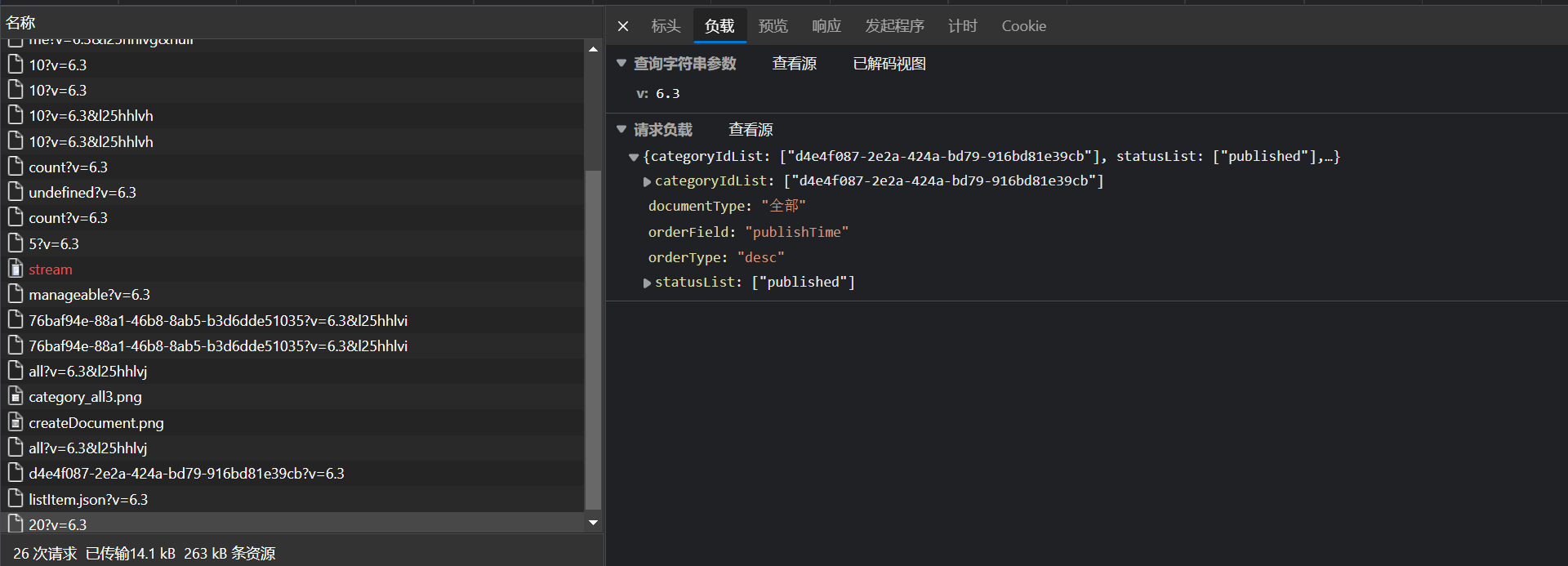Image resolution: width=1568 pixels, height=566 pixels.
Task: Click the listItem.json file icon
Action: 16,499
